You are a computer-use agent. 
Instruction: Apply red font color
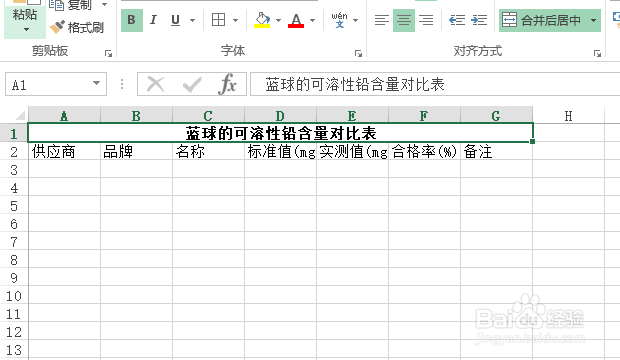pyautogui.click(x=296, y=20)
